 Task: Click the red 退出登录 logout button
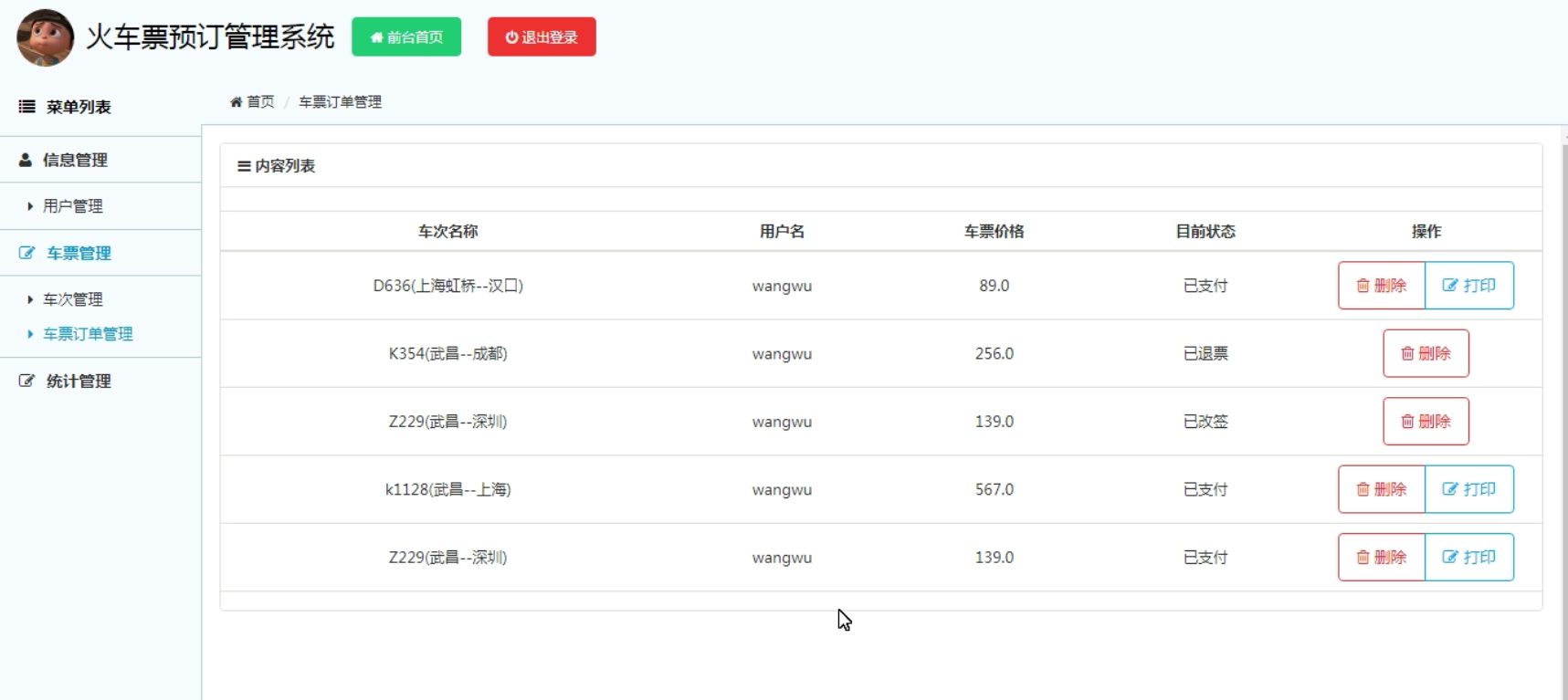542,37
